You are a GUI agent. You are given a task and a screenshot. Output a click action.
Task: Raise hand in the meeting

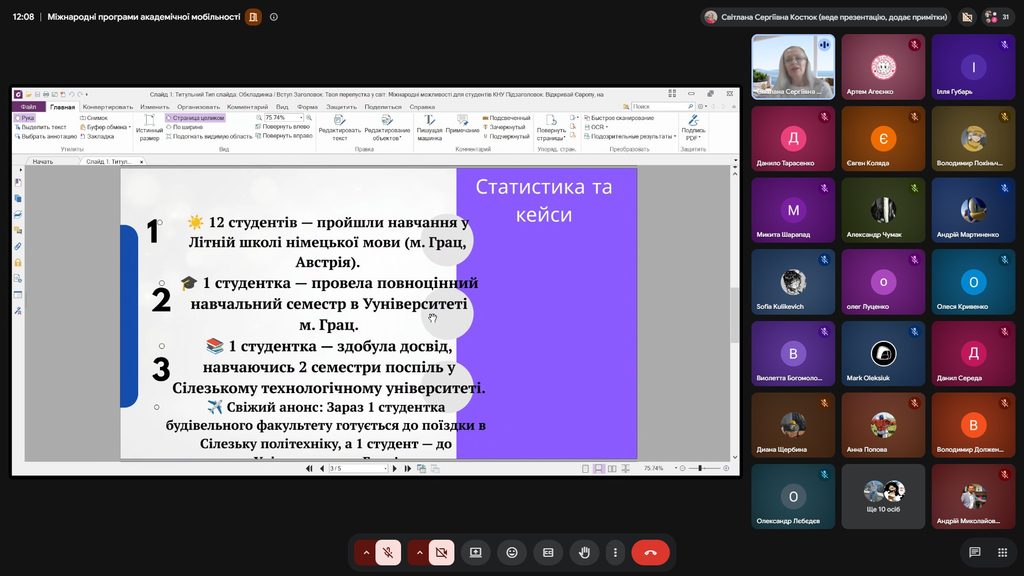click(x=584, y=552)
